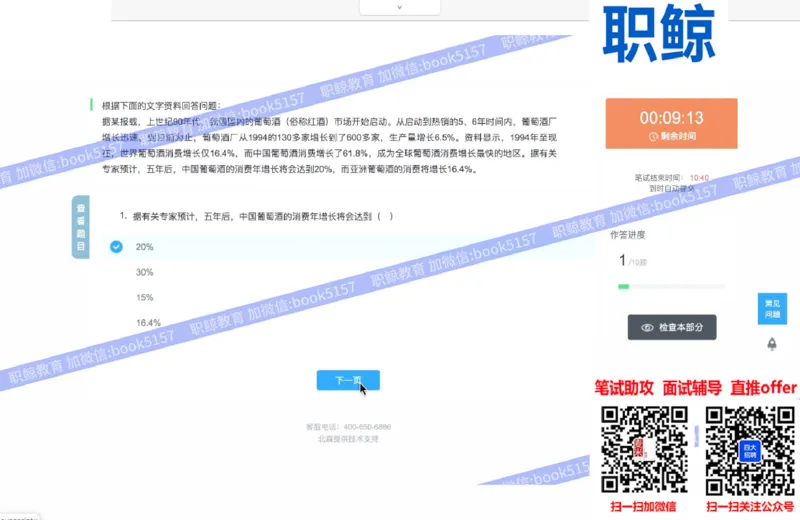This screenshot has height=520, width=800.
Task: Click the 扫一扫关注公众号 caption
Action: 749,507
